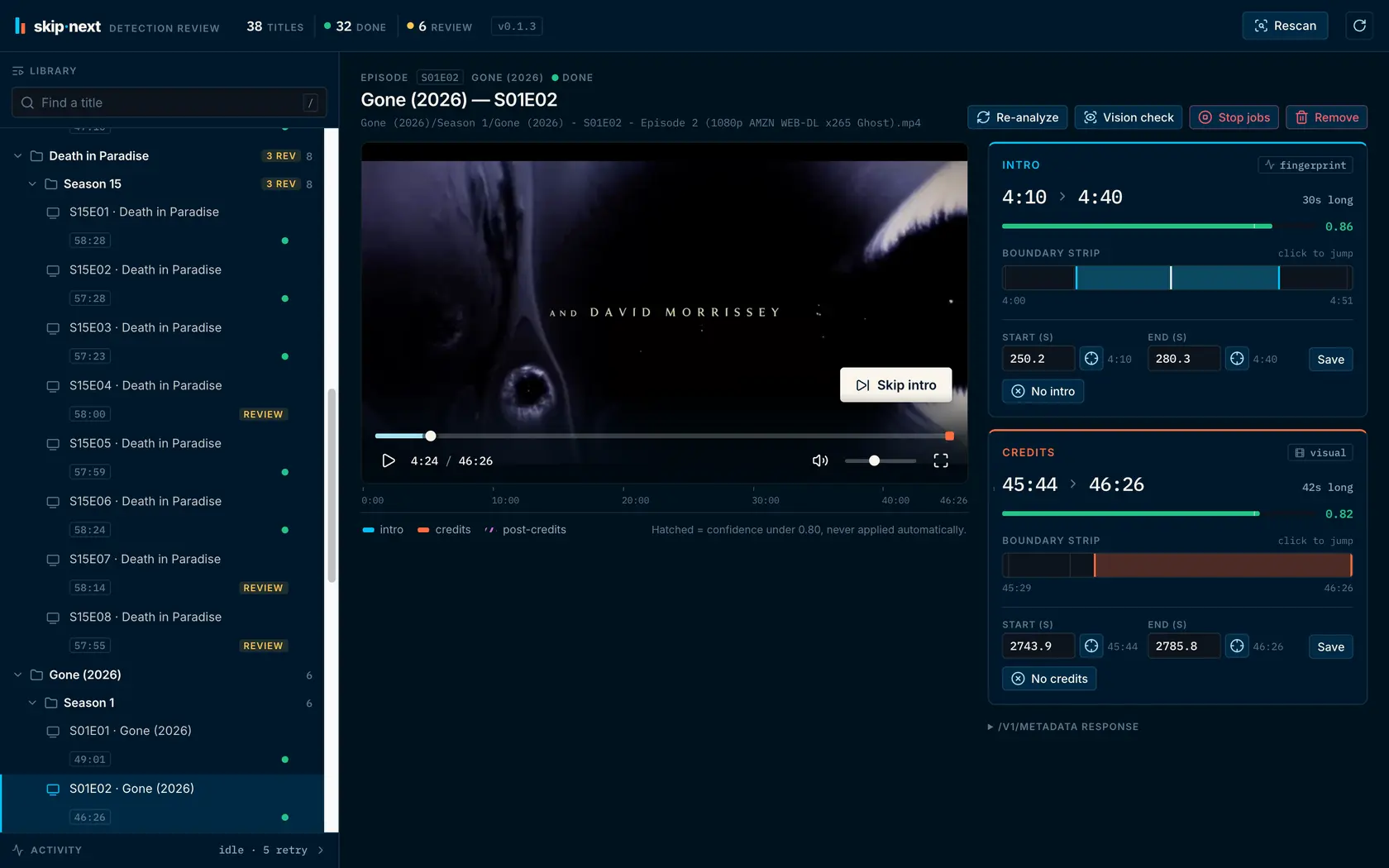This screenshot has height=868, width=1389.
Task: Collapse the Season 15 folder
Action: coord(32,184)
